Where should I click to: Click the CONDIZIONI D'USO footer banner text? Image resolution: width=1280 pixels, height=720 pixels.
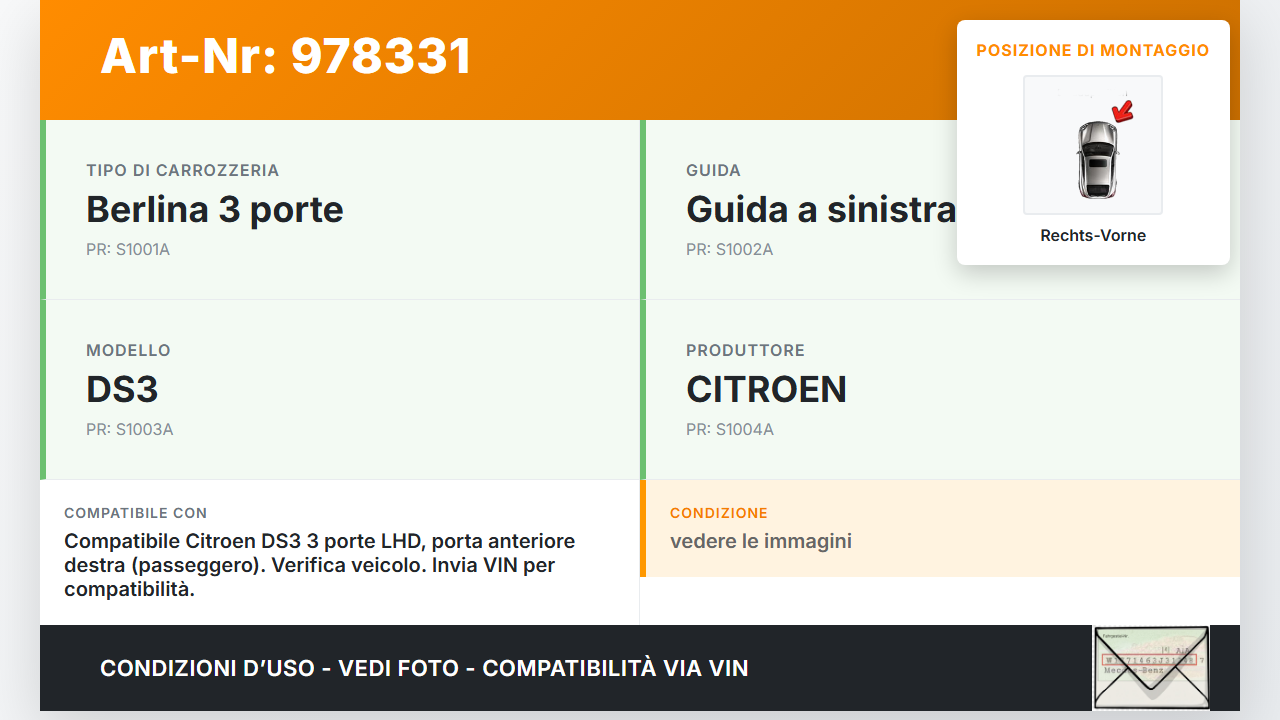(424, 668)
